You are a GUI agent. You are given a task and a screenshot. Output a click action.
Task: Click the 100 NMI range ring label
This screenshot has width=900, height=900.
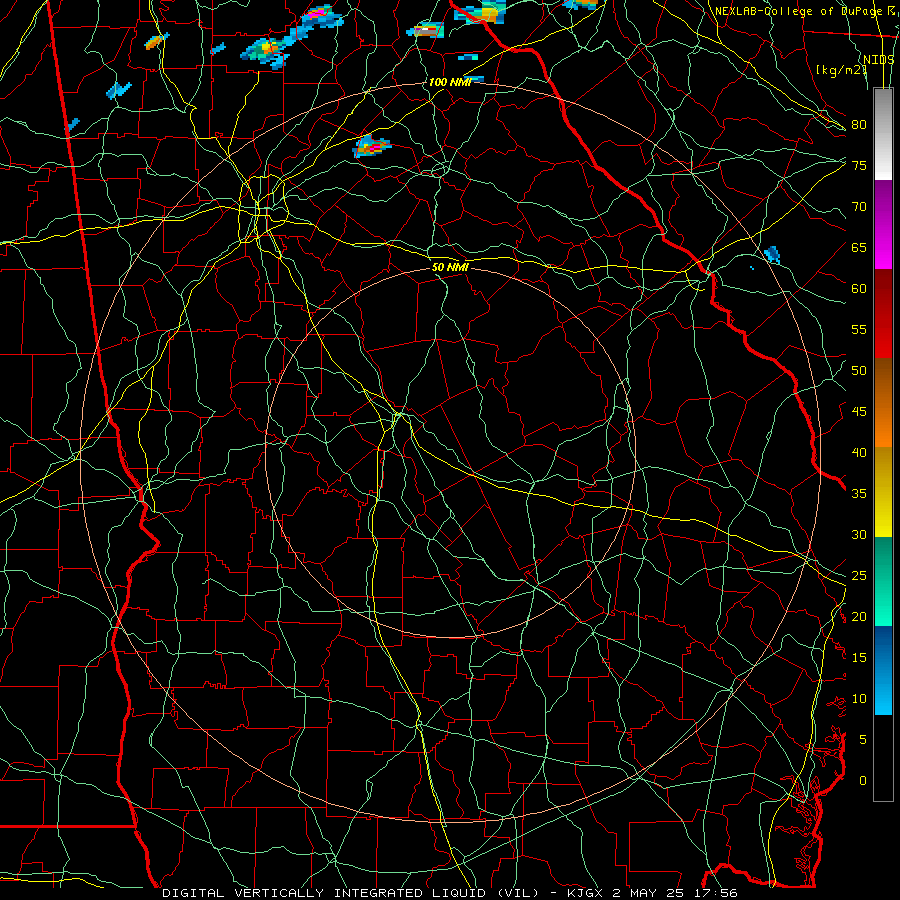click(450, 82)
